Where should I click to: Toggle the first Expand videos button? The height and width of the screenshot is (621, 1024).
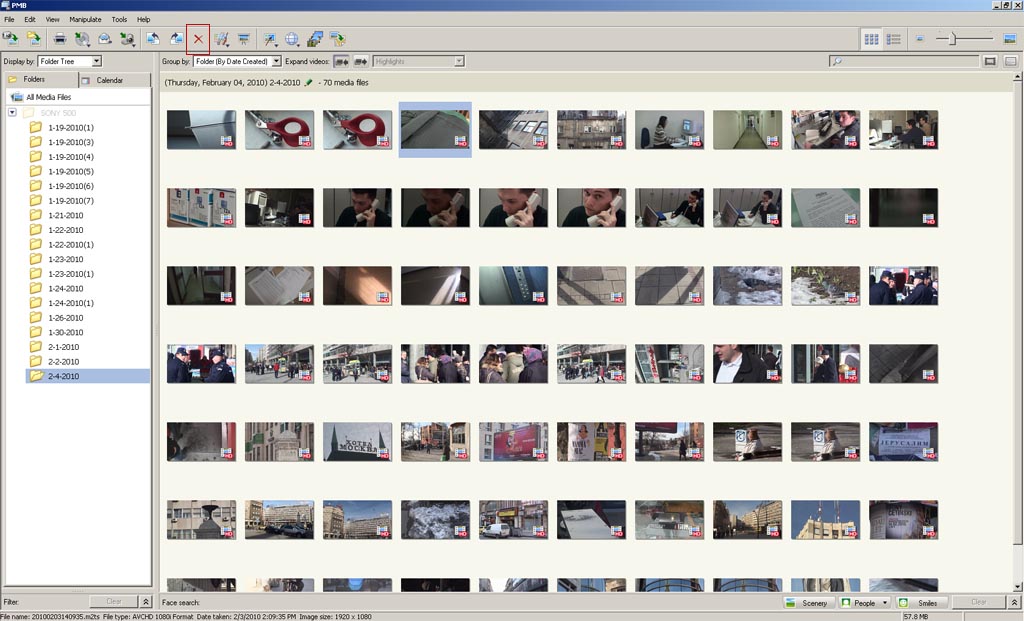[342, 61]
